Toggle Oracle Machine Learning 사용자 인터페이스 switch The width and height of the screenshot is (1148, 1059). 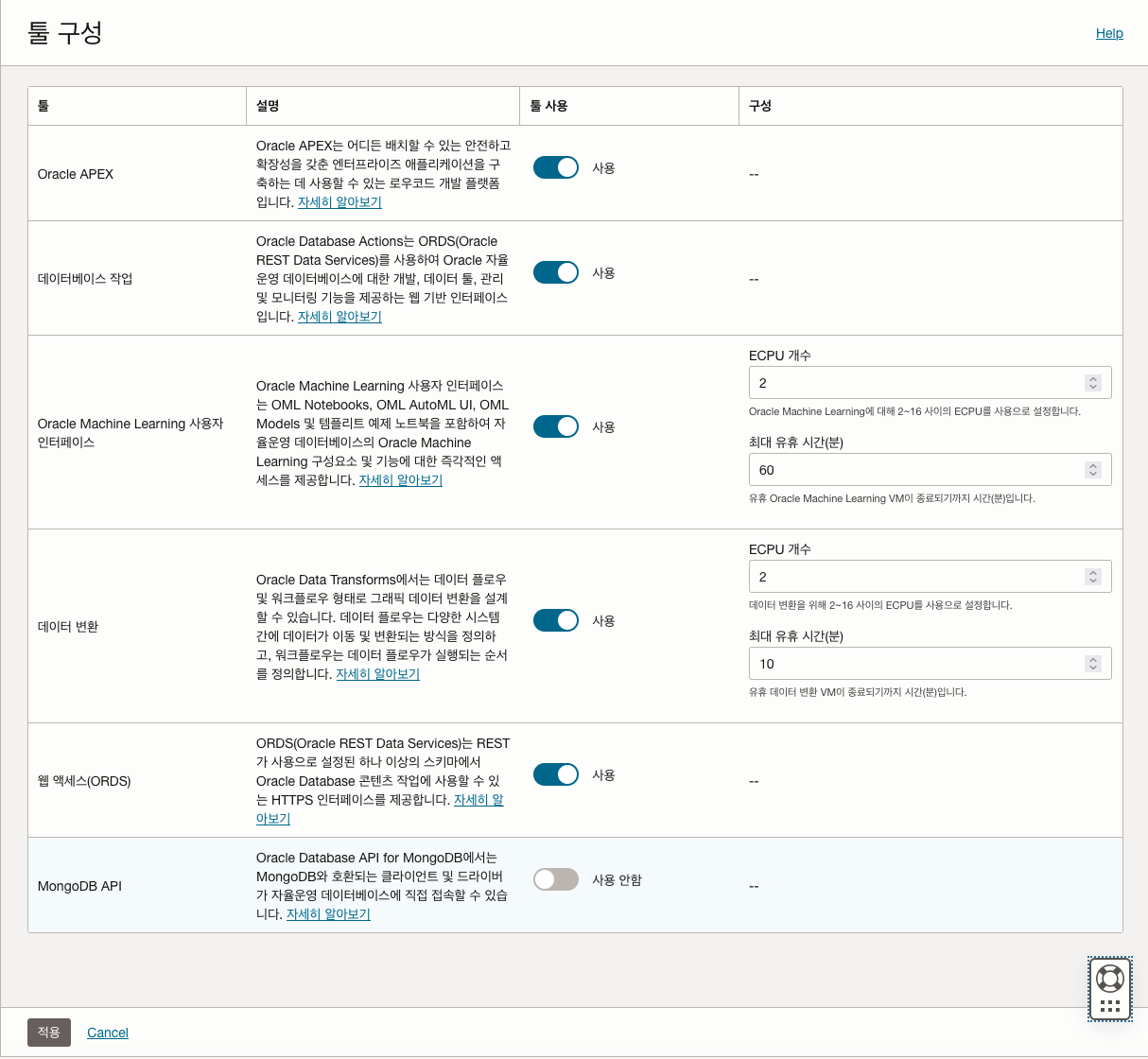tap(556, 426)
